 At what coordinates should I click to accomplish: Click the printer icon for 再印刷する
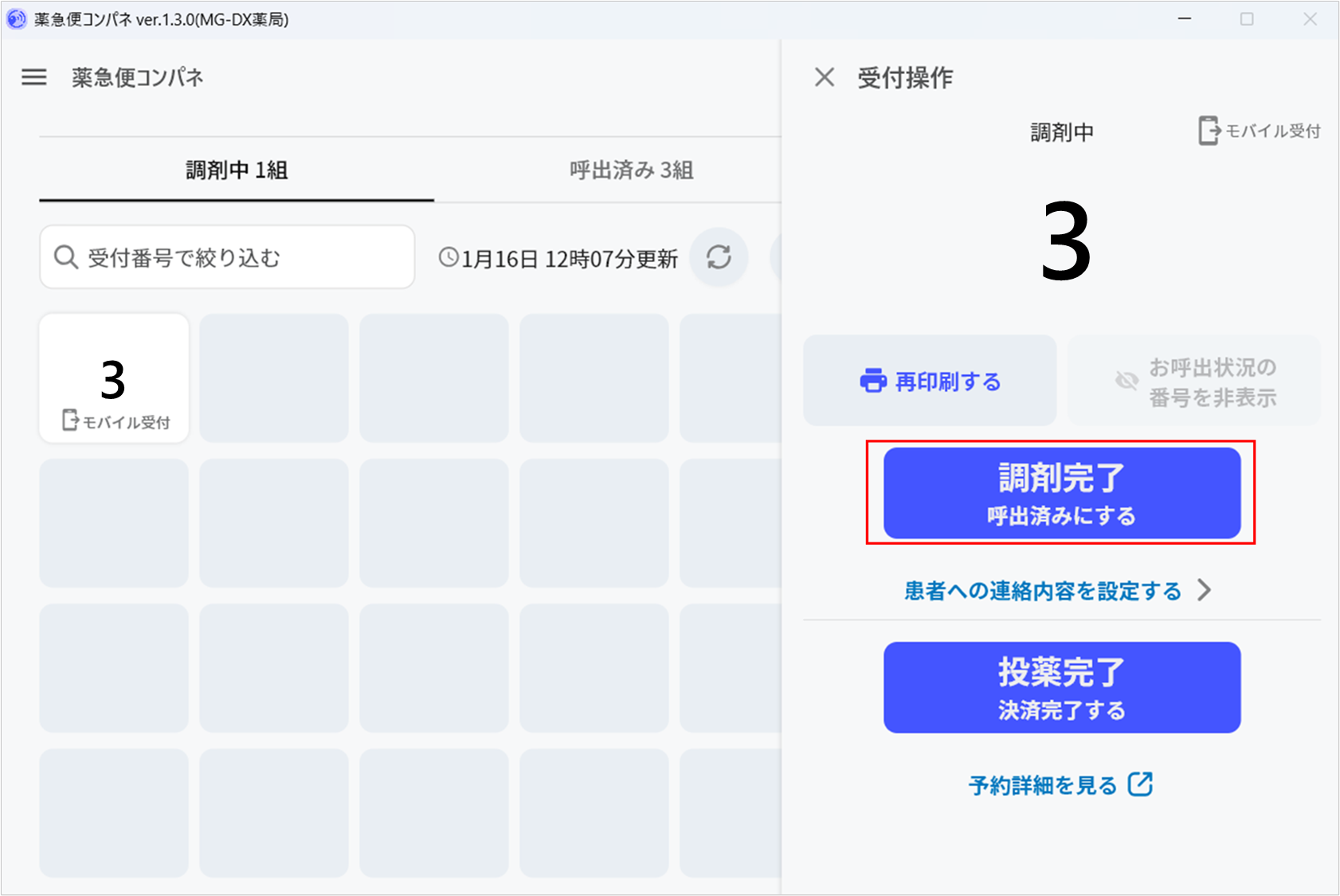tap(872, 381)
